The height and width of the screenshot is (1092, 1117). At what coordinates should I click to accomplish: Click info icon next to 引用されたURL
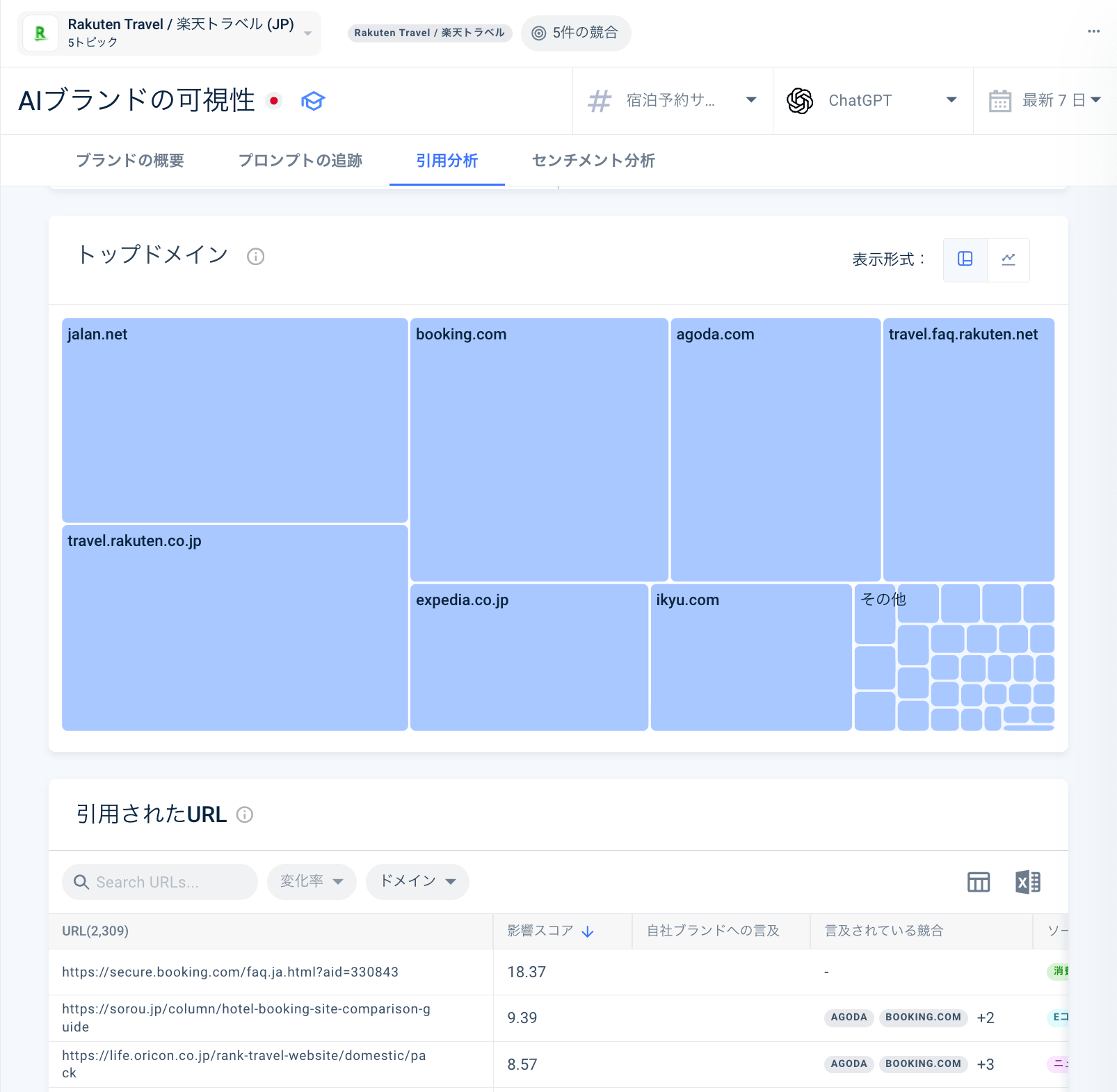pos(245,814)
